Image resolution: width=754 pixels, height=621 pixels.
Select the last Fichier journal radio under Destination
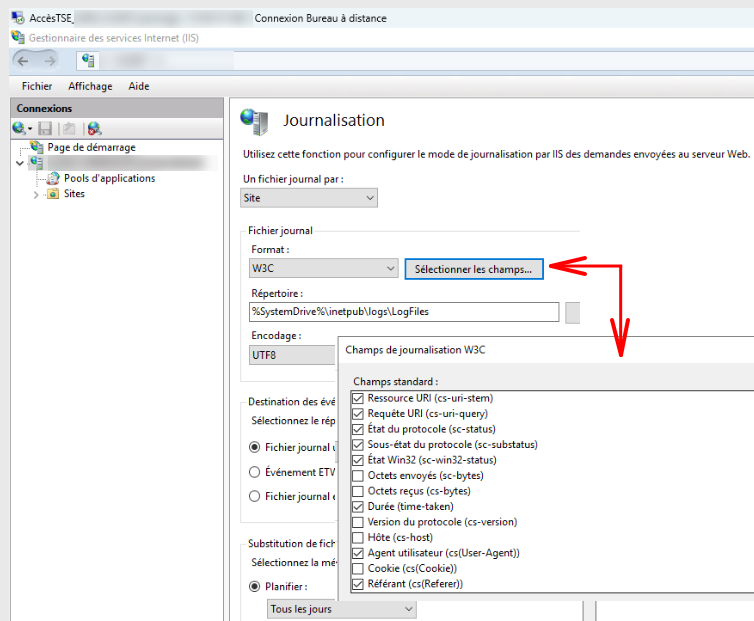tap(254, 496)
